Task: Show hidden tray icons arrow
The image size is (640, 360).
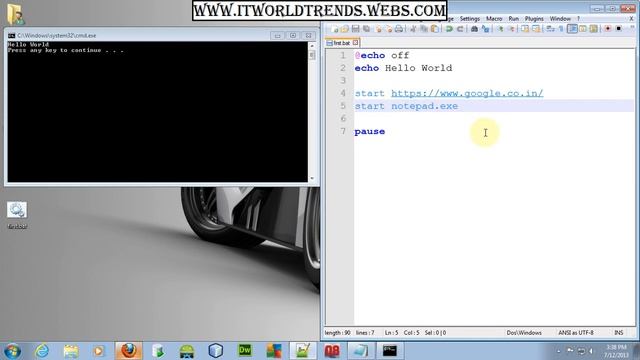Action: 558,351
